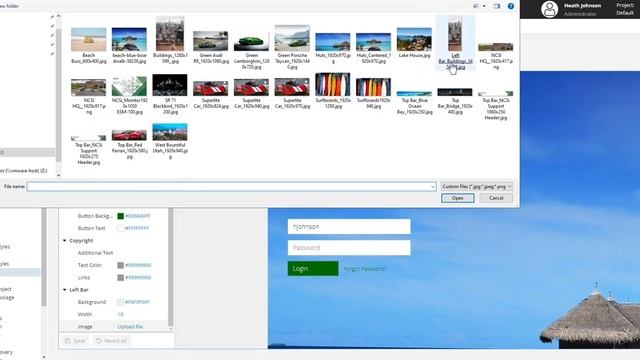This screenshot has height=360, width=640.
Task: Select the Green Porsche Taycan image file
Action: point(292,47)
